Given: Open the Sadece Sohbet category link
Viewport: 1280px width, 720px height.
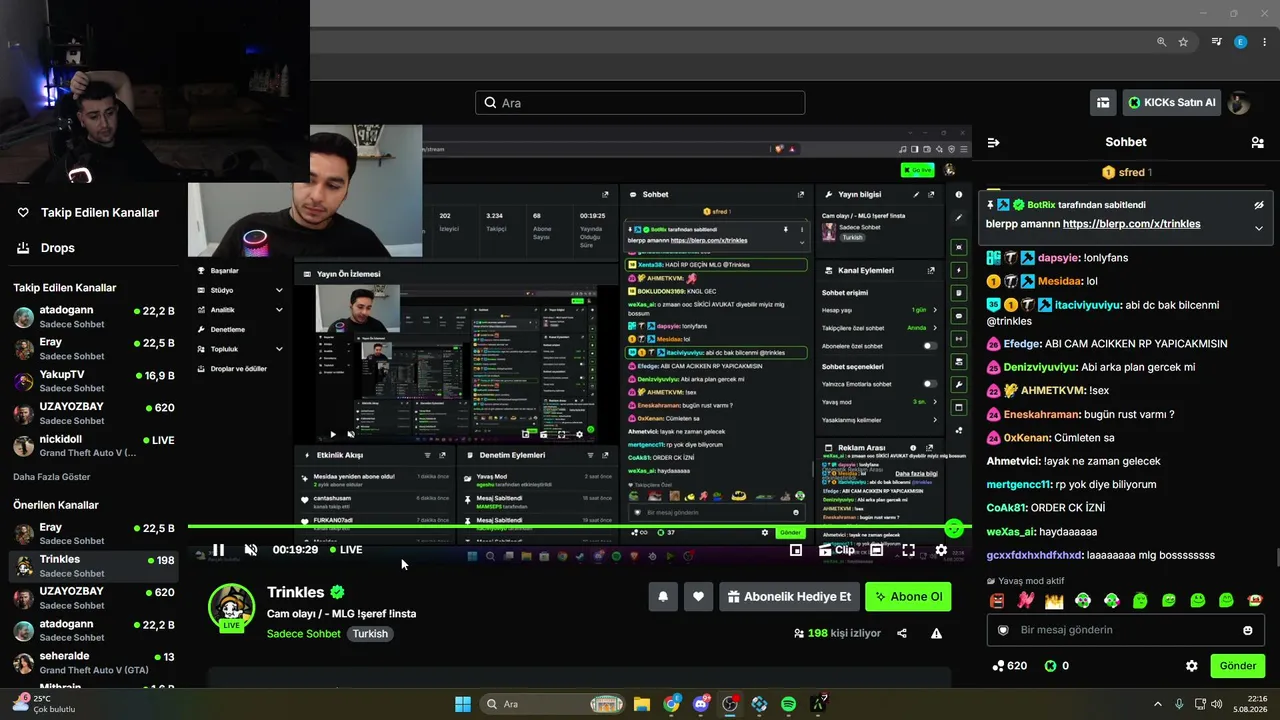Looking at the screenshot, I should click(304, 634).
